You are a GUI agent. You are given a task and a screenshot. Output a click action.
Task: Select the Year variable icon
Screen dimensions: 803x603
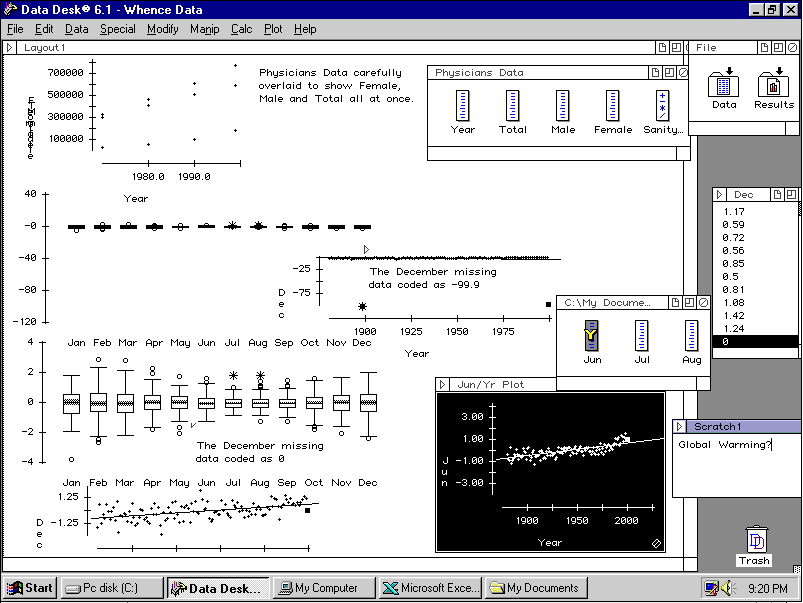[x=462, y=106]
